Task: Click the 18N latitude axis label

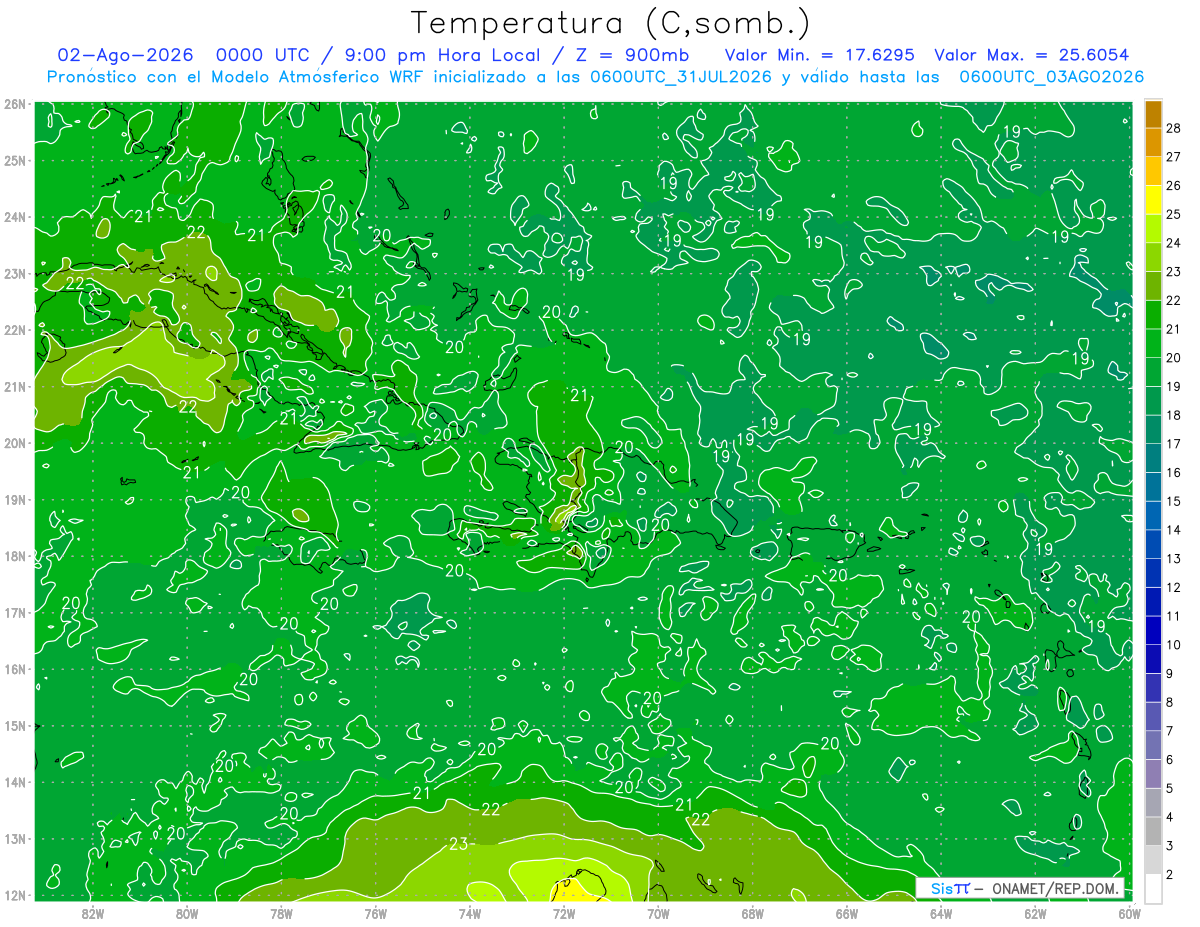Action: point(15,556)
